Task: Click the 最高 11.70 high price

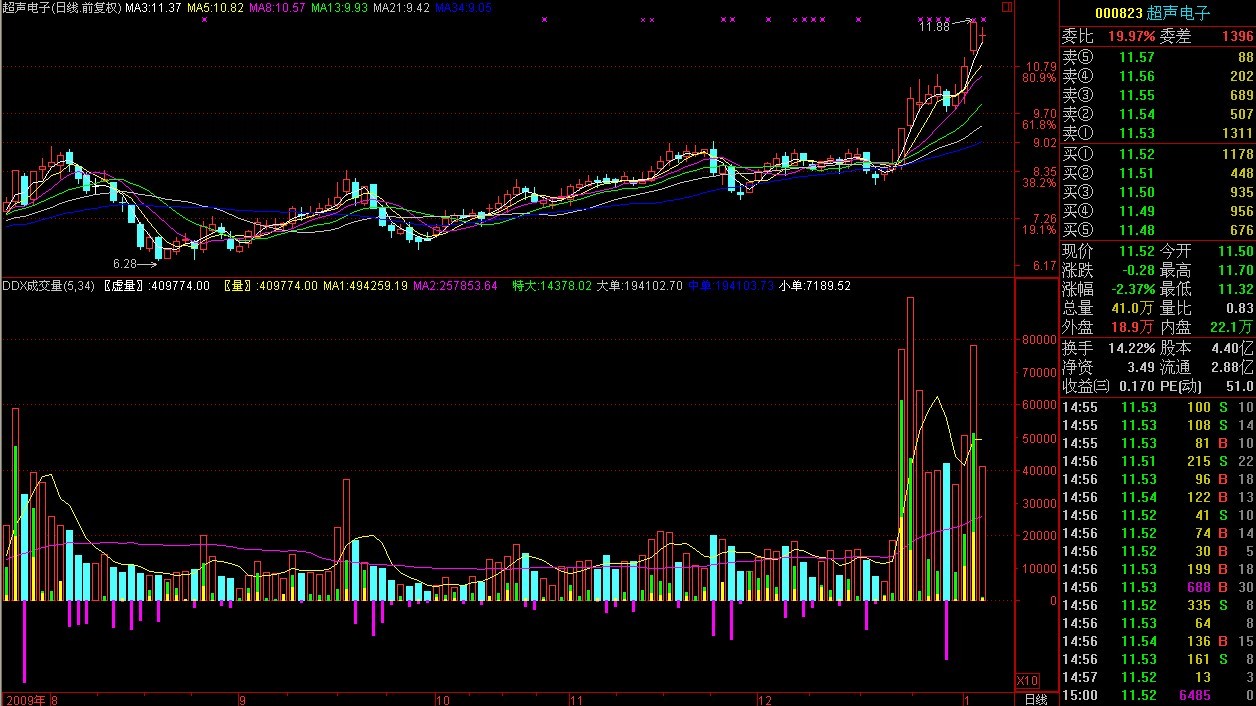Action: click(x=1236, y=271)
